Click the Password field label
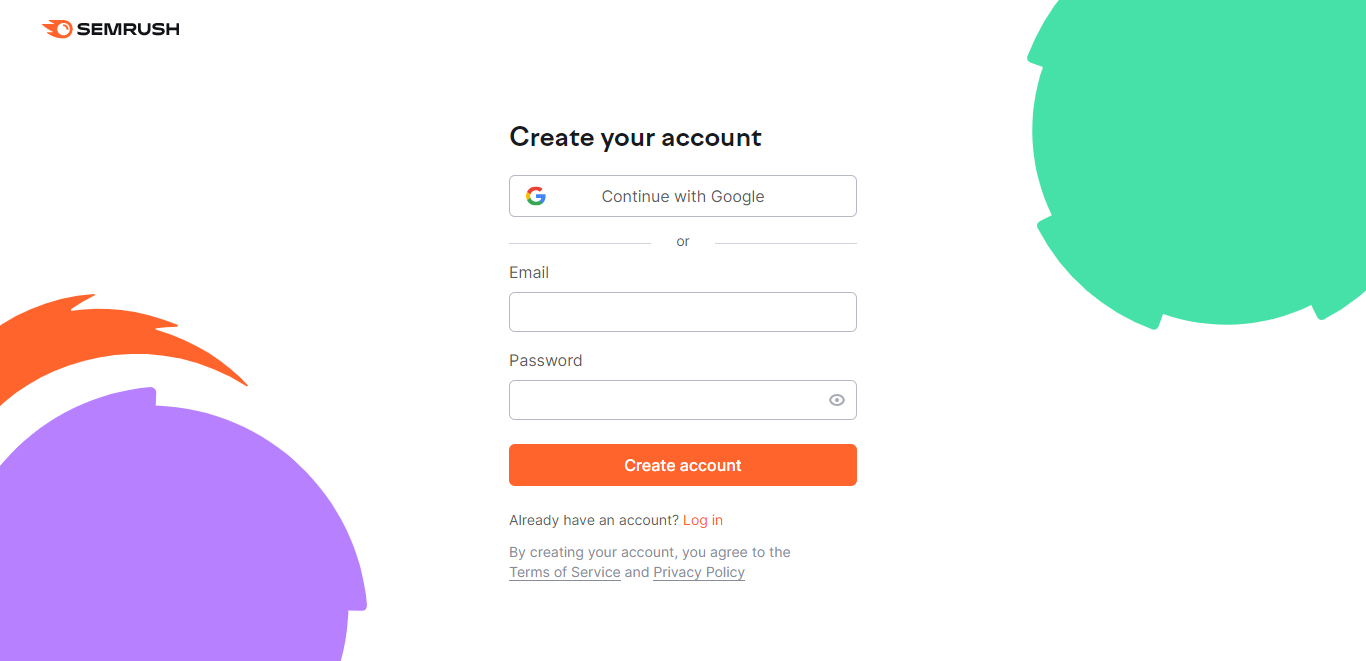This screenshot has width=1366, height=661. [545, 360]
